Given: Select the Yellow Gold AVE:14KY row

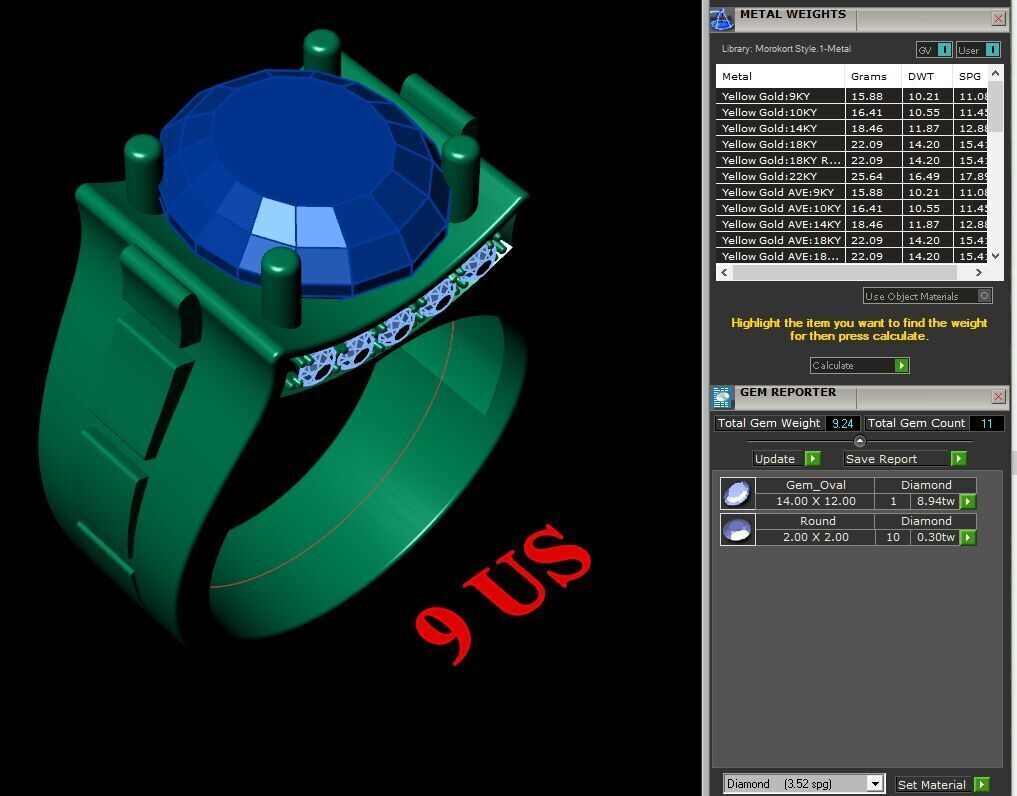Looking at the screenshot, I should [x=852, y=224].
